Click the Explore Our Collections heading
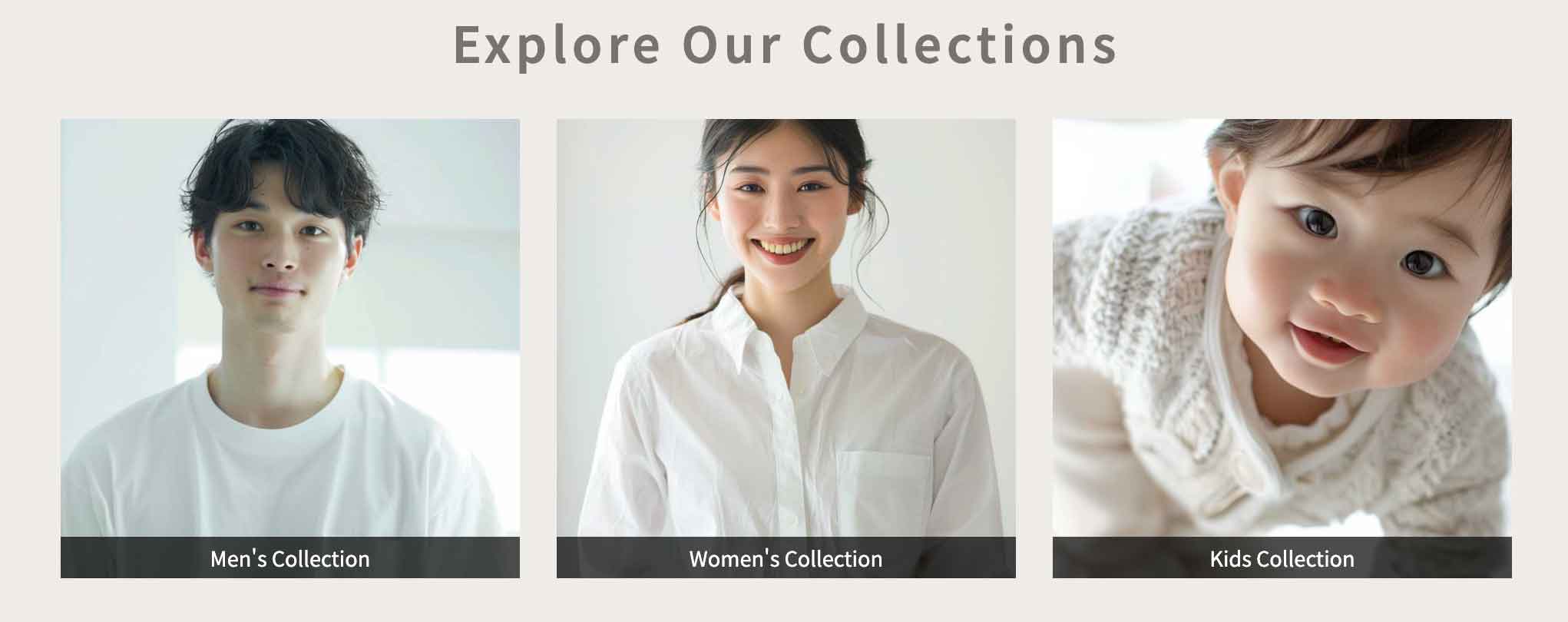Screen dimensions: 1568x622 tap(785, 45)
